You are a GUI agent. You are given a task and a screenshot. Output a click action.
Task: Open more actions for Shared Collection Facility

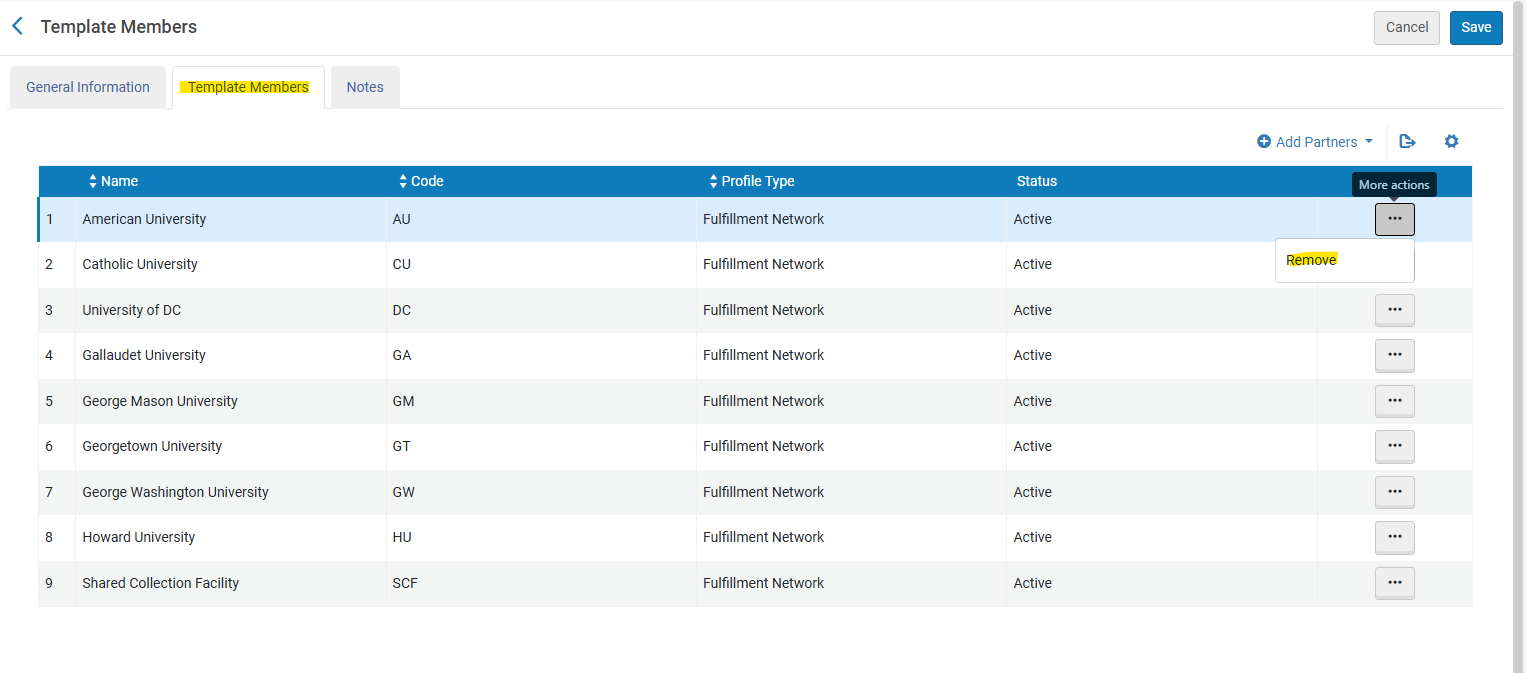click(1394, 583)
